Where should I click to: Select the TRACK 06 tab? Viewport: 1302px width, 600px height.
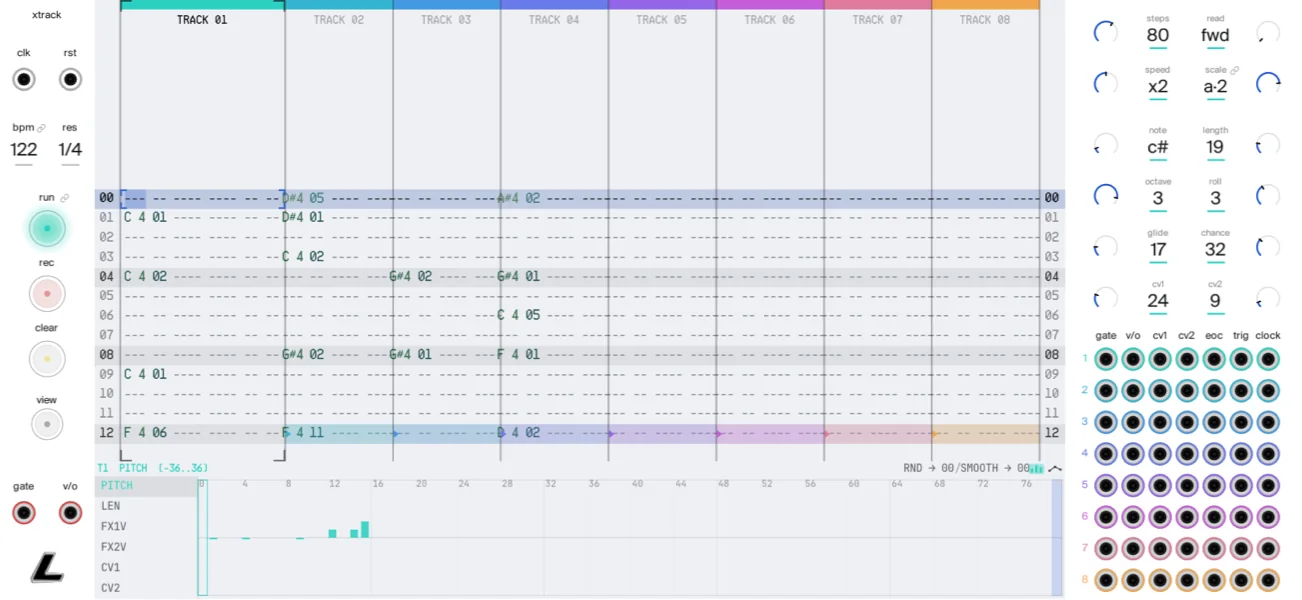770,20
